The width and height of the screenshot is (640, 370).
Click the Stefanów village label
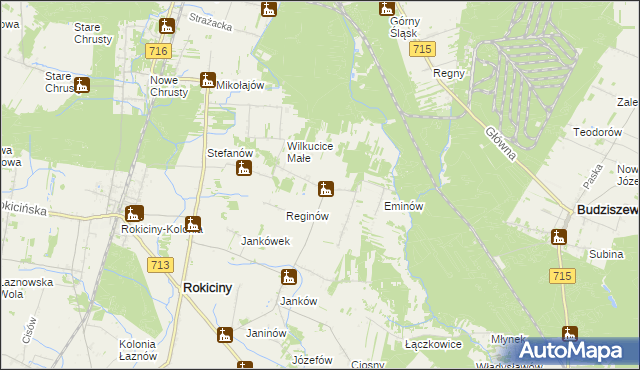click(x=230, y=153)
